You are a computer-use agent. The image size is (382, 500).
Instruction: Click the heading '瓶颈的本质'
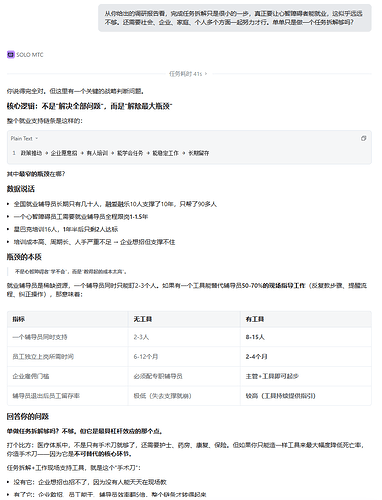pyautogui.click(x=24, y=257)
